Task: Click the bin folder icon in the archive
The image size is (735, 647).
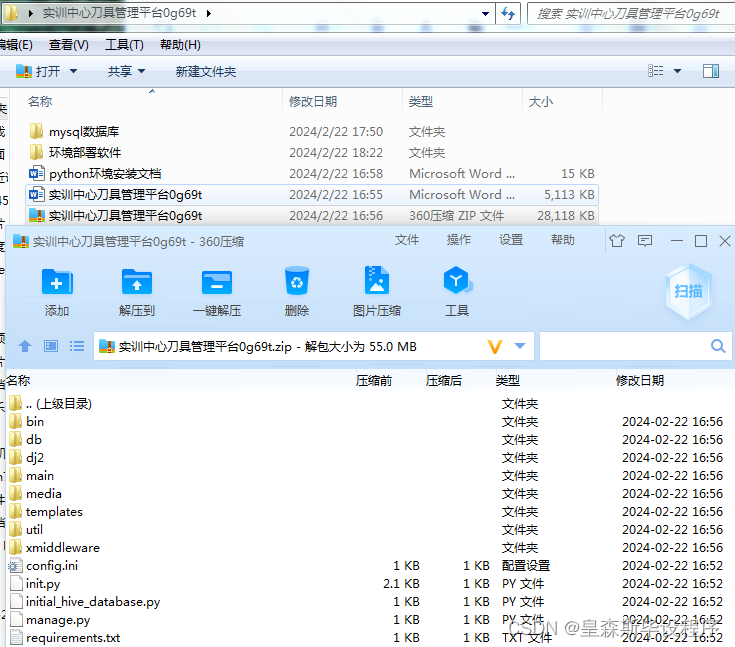Action: coord(15,421)
